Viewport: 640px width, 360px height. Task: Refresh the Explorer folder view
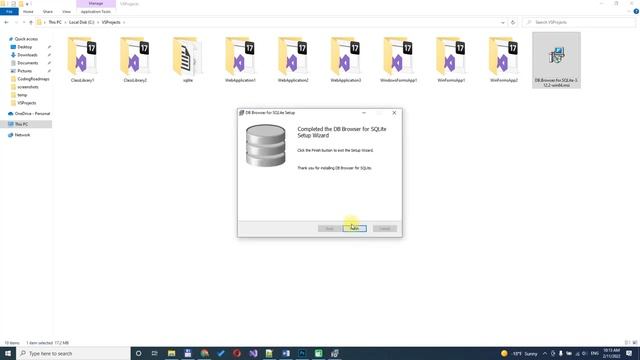513,22
